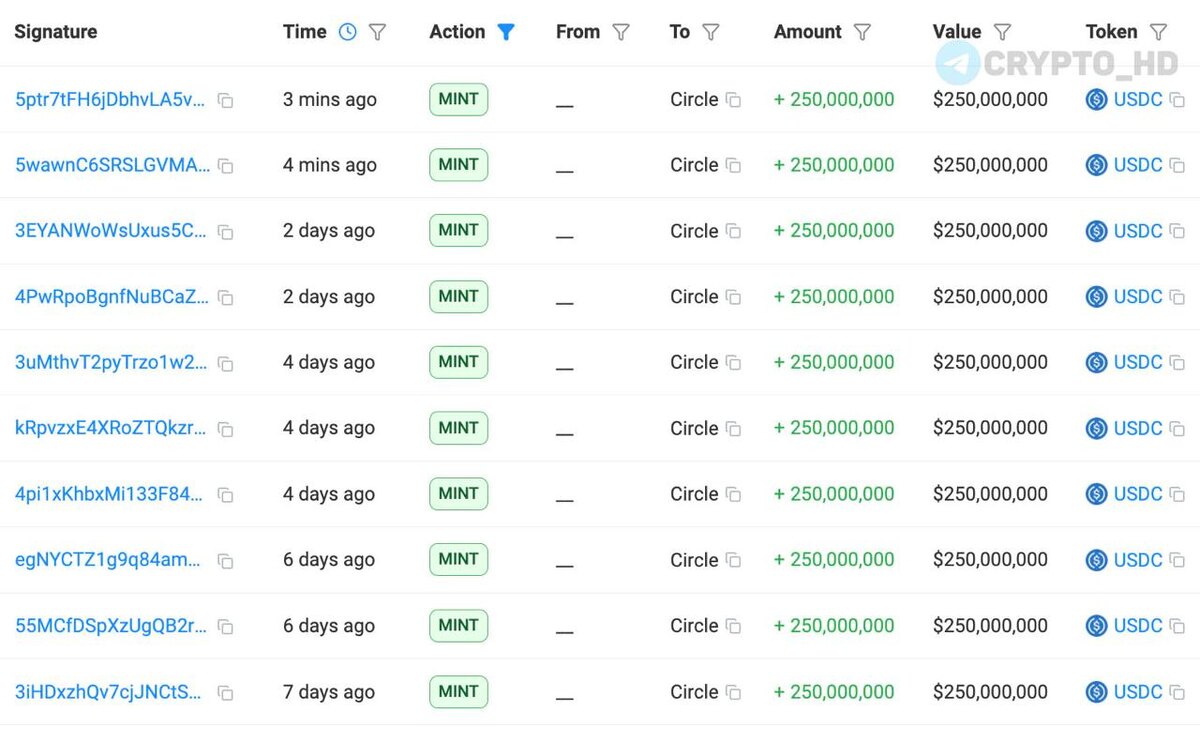Open the Value column filter
This screenshot has height=742, width=1200.
[x=1002, y=32]
